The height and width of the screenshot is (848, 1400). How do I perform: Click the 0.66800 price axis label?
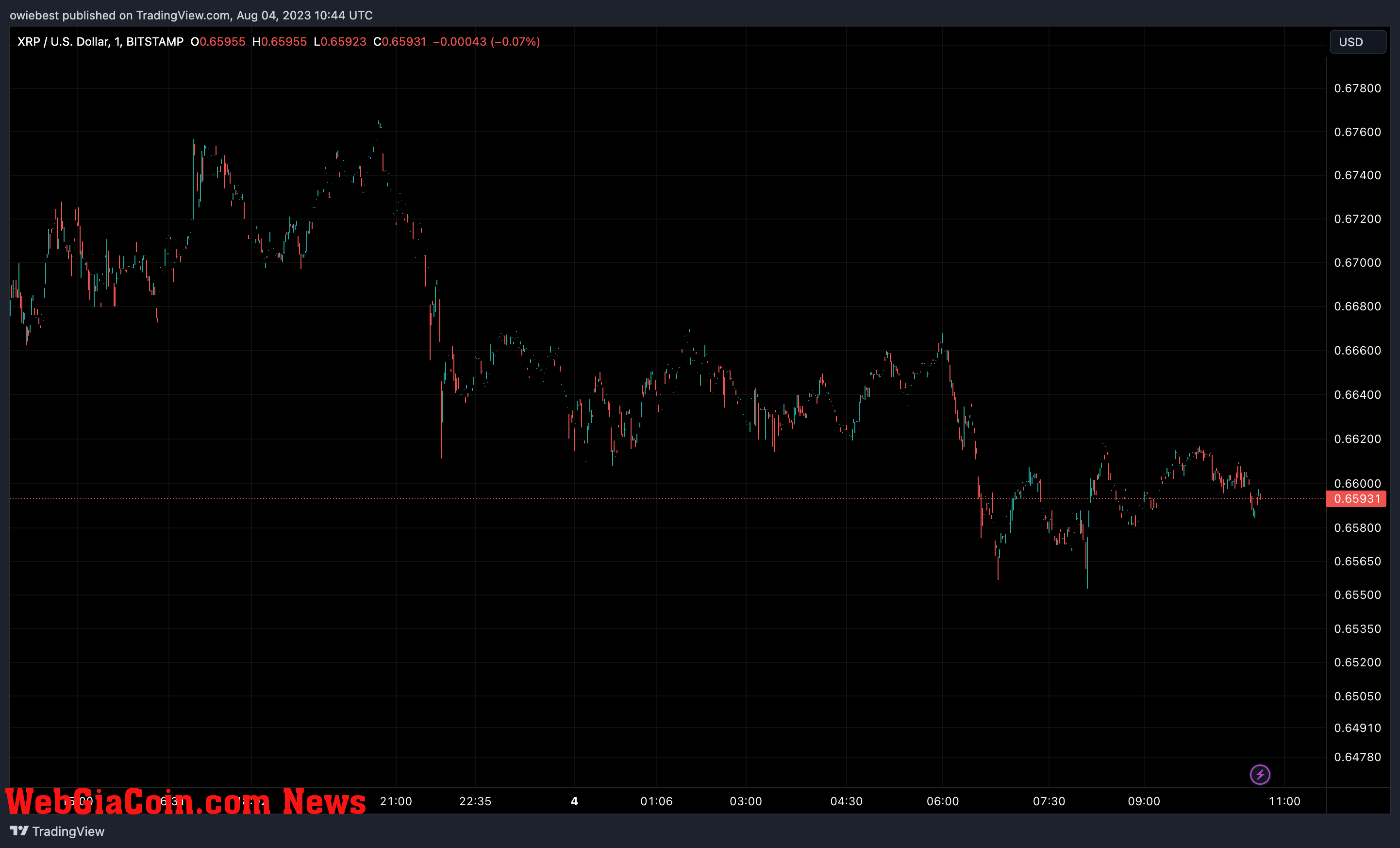(1357, 306)
